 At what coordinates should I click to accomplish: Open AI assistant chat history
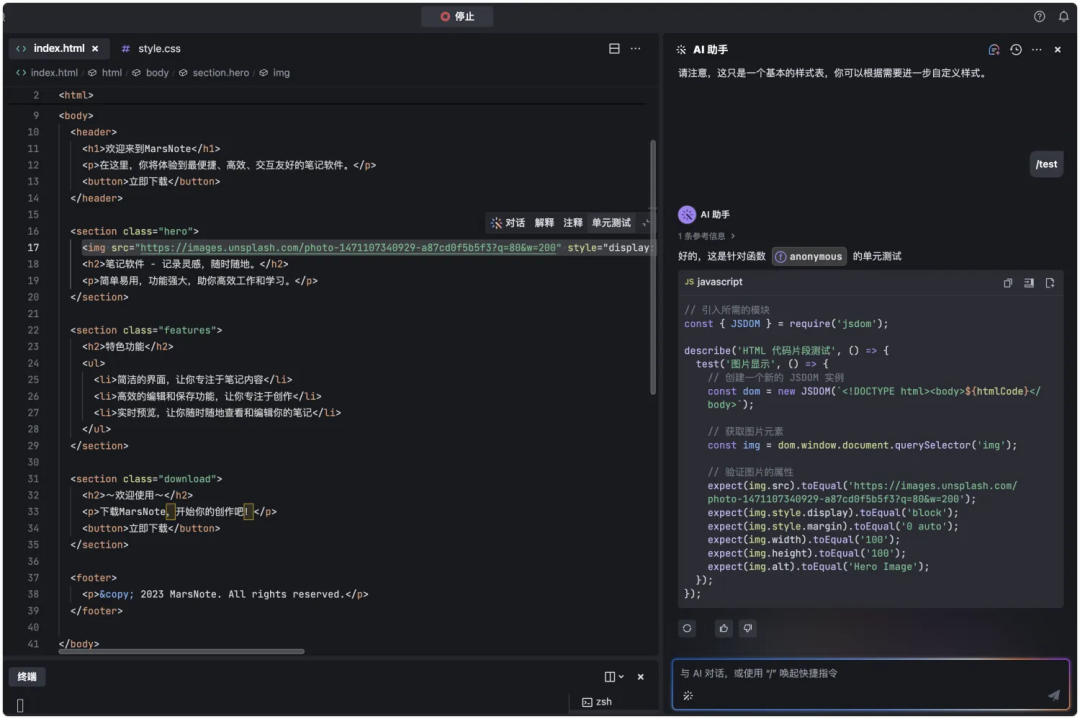pyautogui.click(x=1015, y=49)
